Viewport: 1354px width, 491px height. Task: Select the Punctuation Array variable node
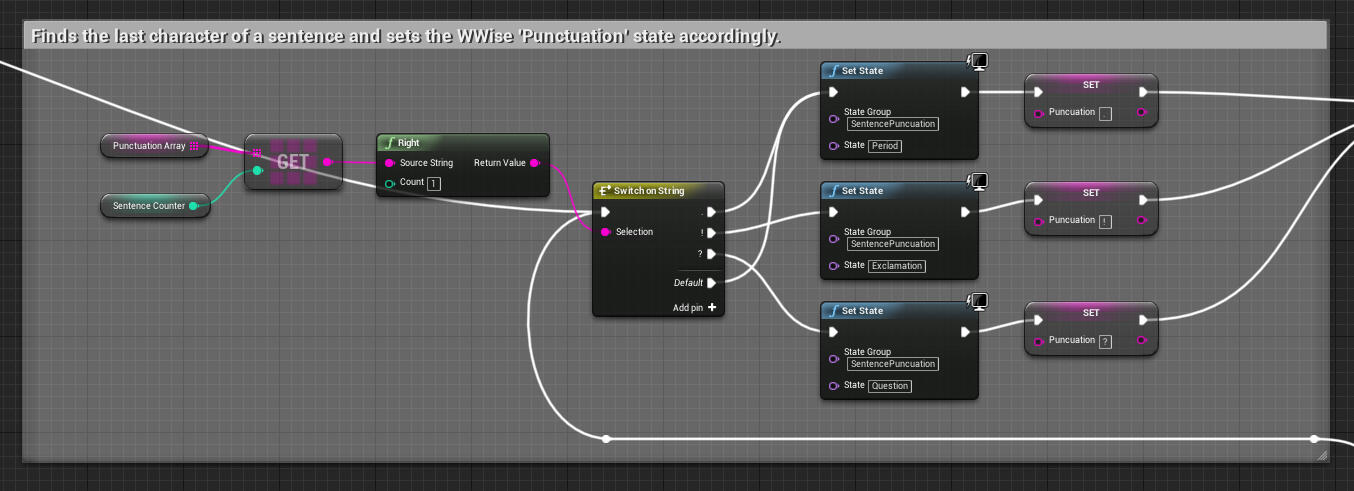click(x=153, y=146)
